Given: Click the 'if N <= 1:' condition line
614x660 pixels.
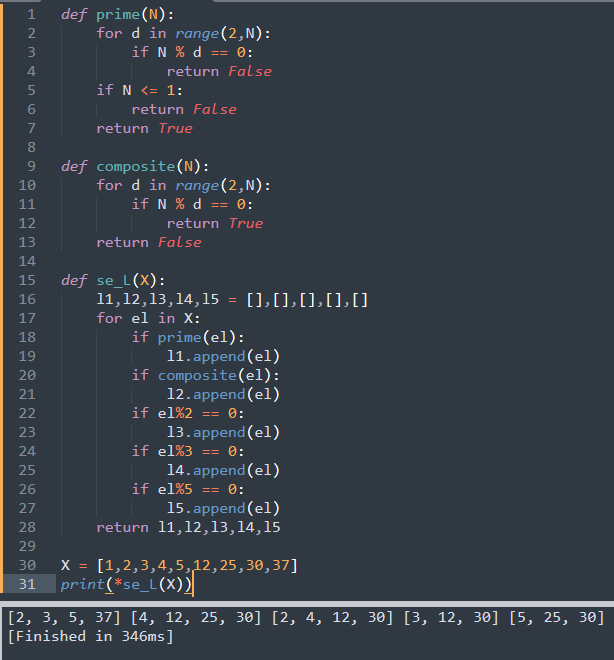Looking at the screenshot, I should 139,90.
